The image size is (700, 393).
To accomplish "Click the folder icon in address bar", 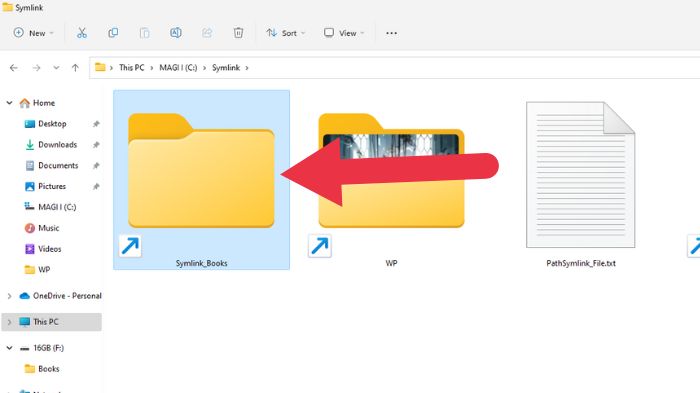I will click(100, 67).
